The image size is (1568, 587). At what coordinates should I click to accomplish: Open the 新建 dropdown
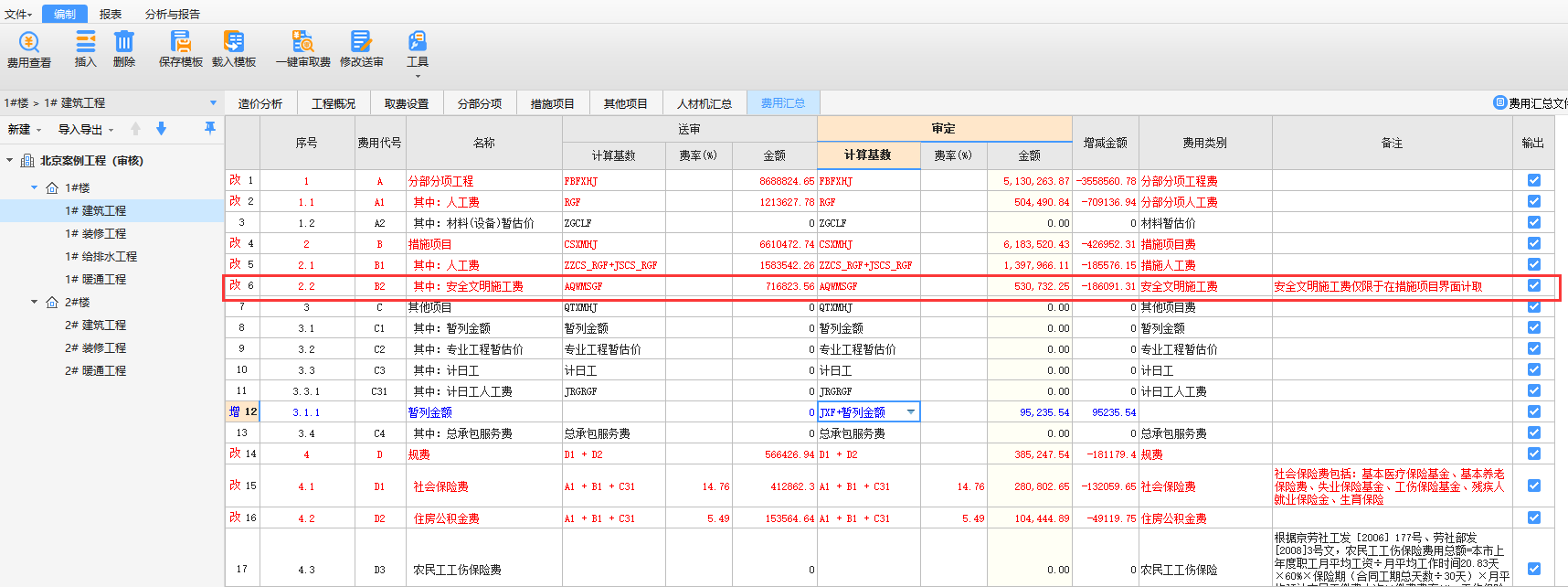tap(24, 130)
